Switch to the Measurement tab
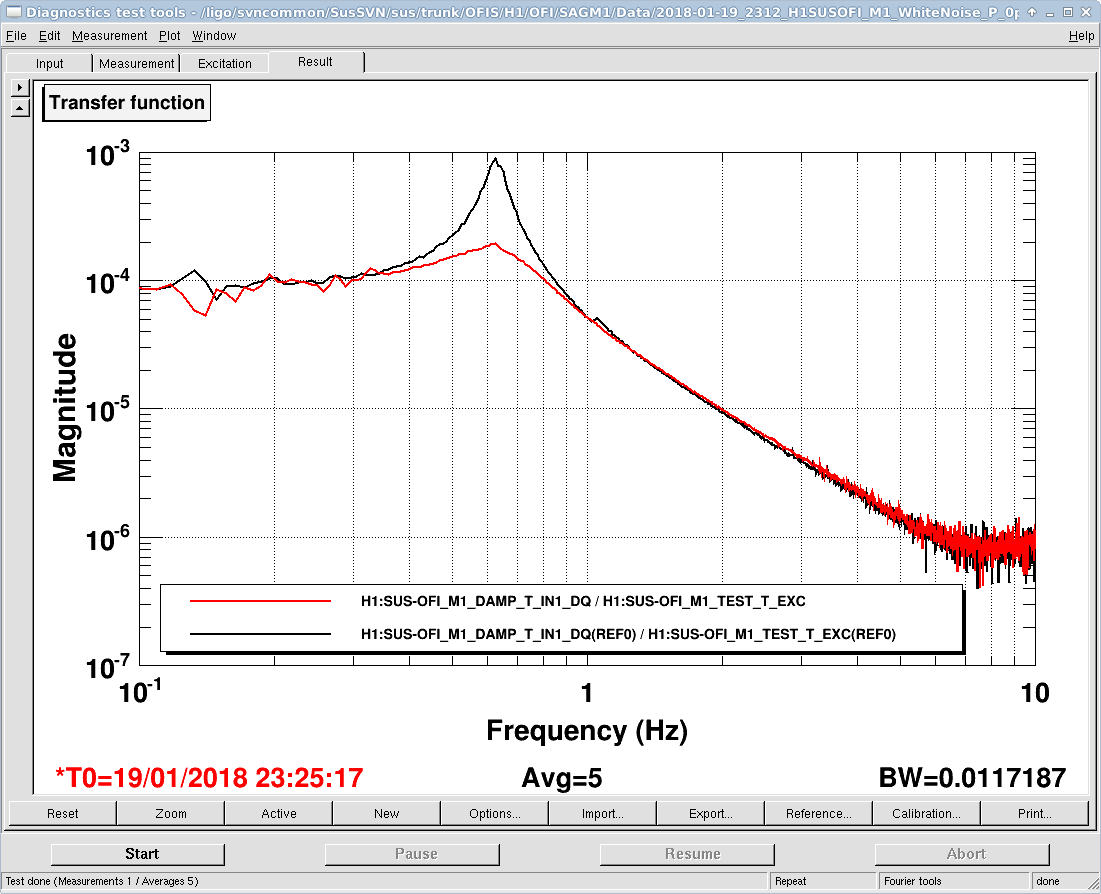Screen dimensions: 1101x894 click(136, 63)
